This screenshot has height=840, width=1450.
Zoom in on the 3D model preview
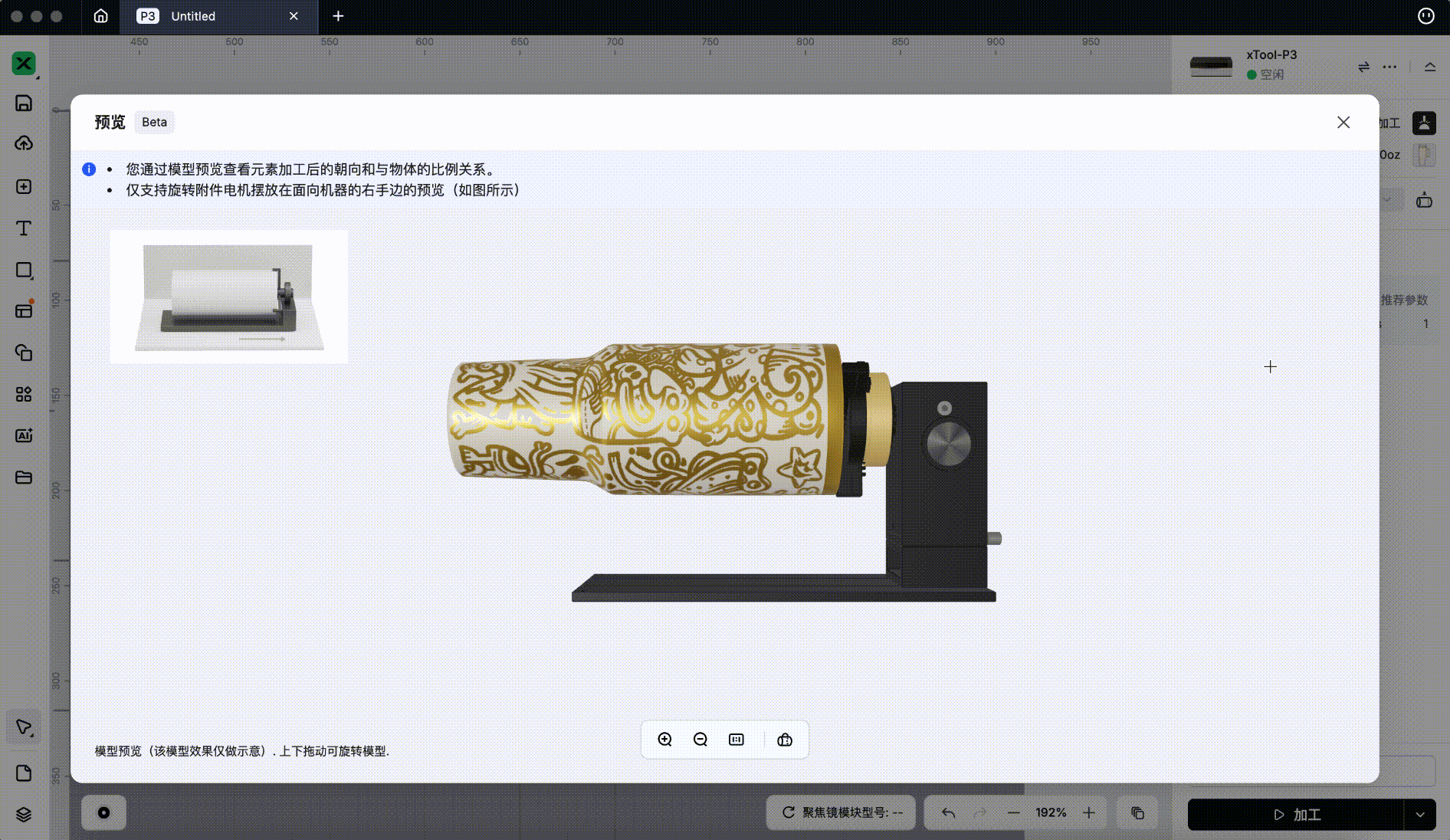[664, 740]
